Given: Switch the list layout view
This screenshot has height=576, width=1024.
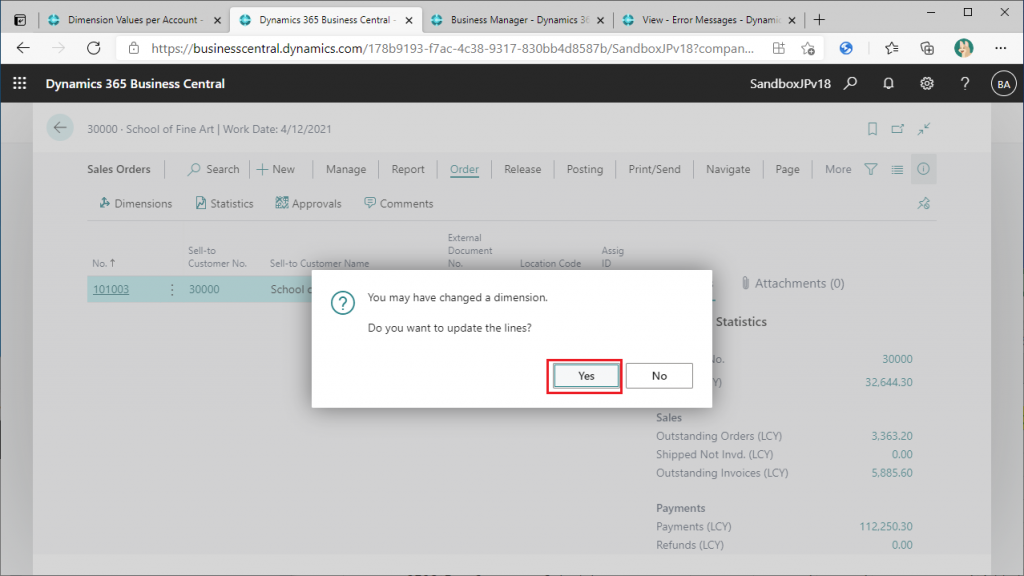Looking at the screenshot, I should pyautogui.click(x=897, y=169).
